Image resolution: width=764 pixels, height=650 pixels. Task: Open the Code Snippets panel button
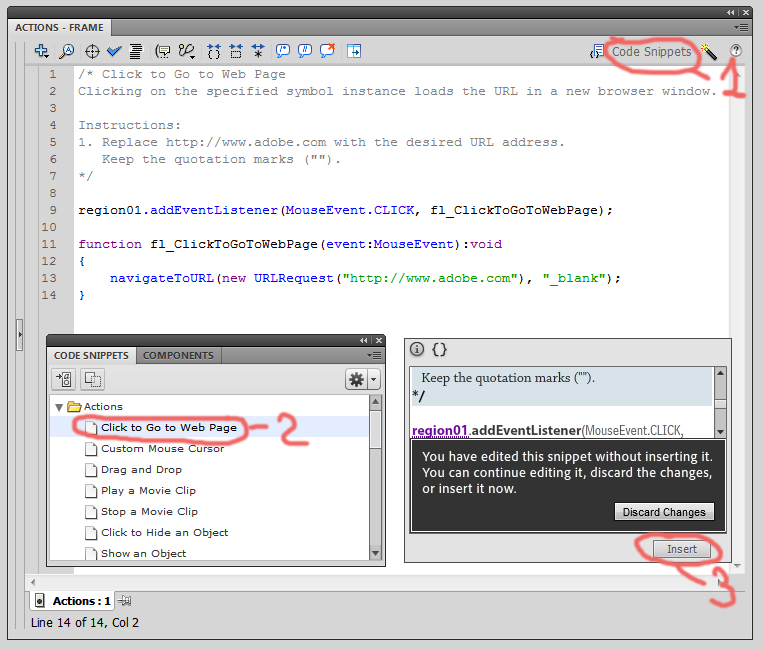tap(642, 52)
